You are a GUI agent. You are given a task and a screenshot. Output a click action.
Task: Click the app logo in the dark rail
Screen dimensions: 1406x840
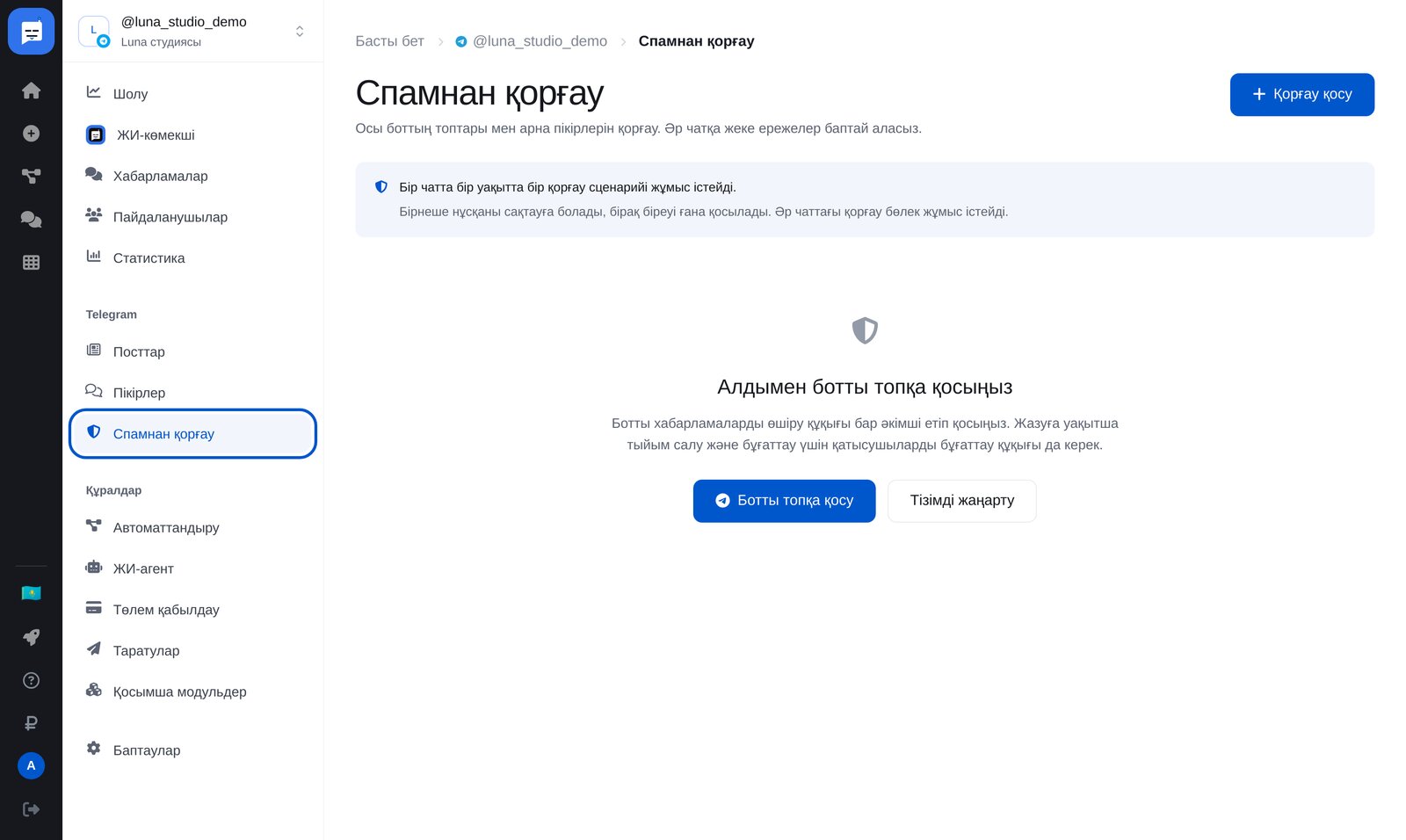click(x=31, y=32)
